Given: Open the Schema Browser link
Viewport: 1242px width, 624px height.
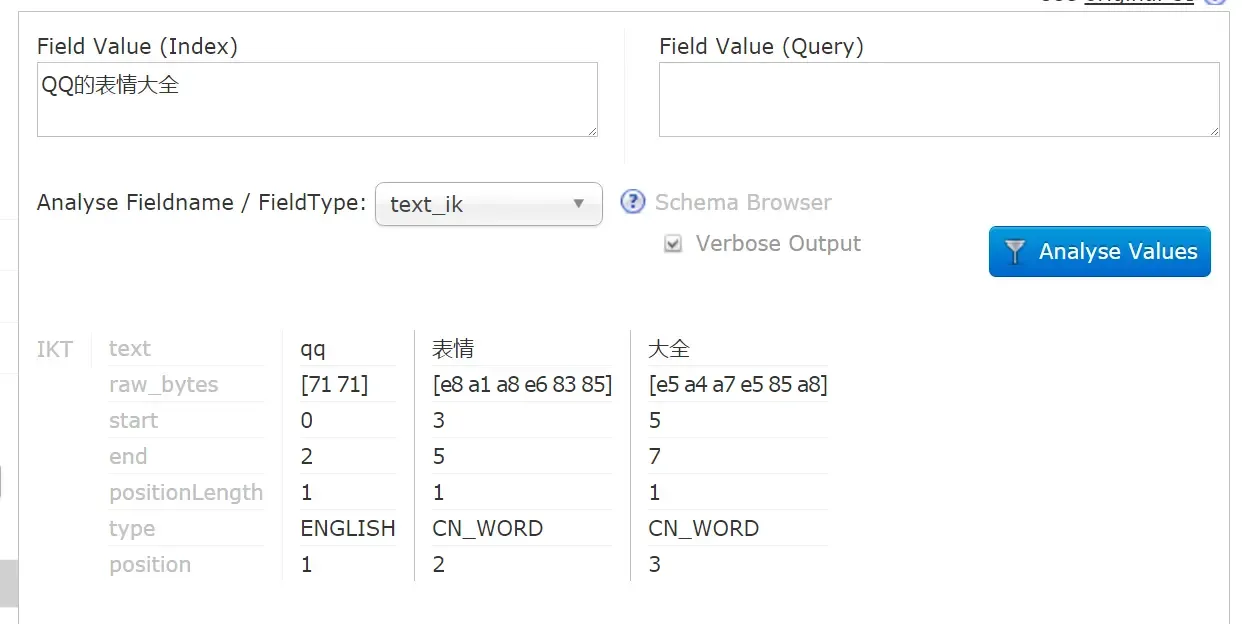Looking at the screenshot, I should tap(743, 202).
